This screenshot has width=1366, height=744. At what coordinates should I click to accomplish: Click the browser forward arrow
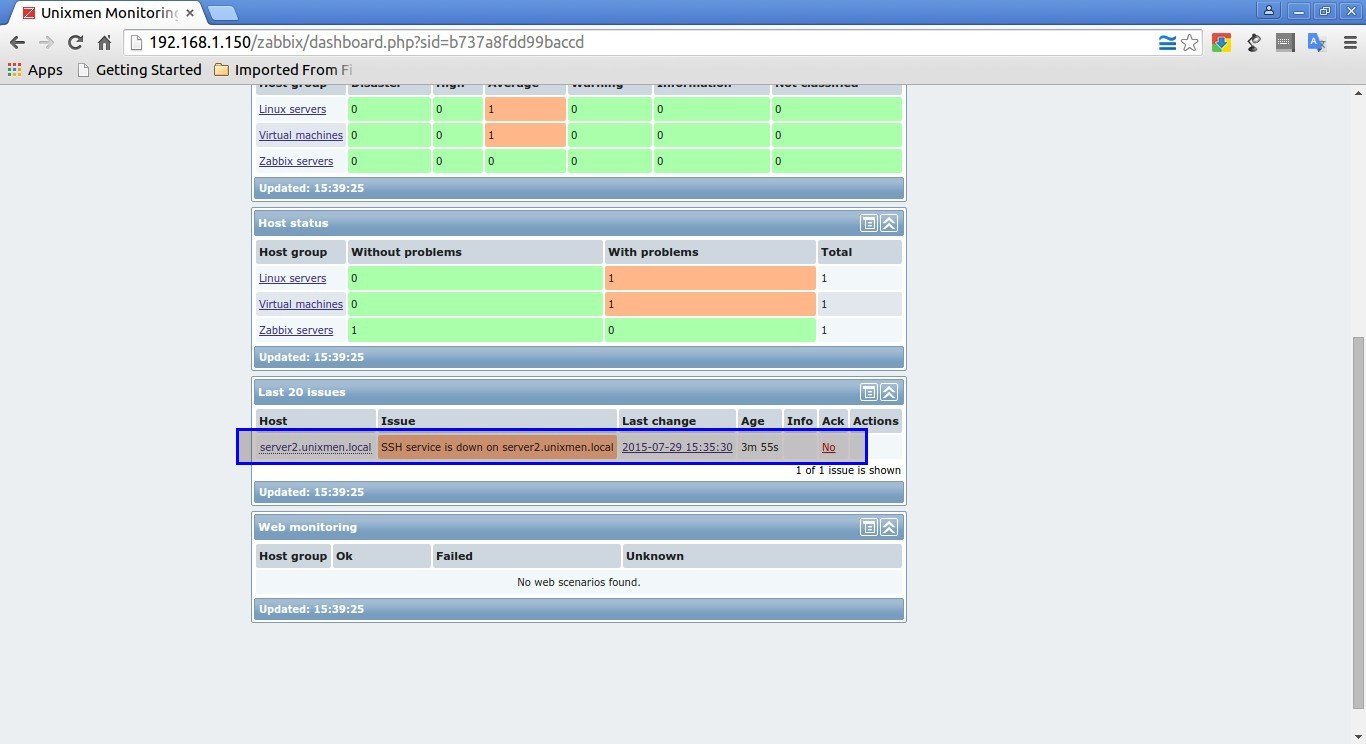46,43
